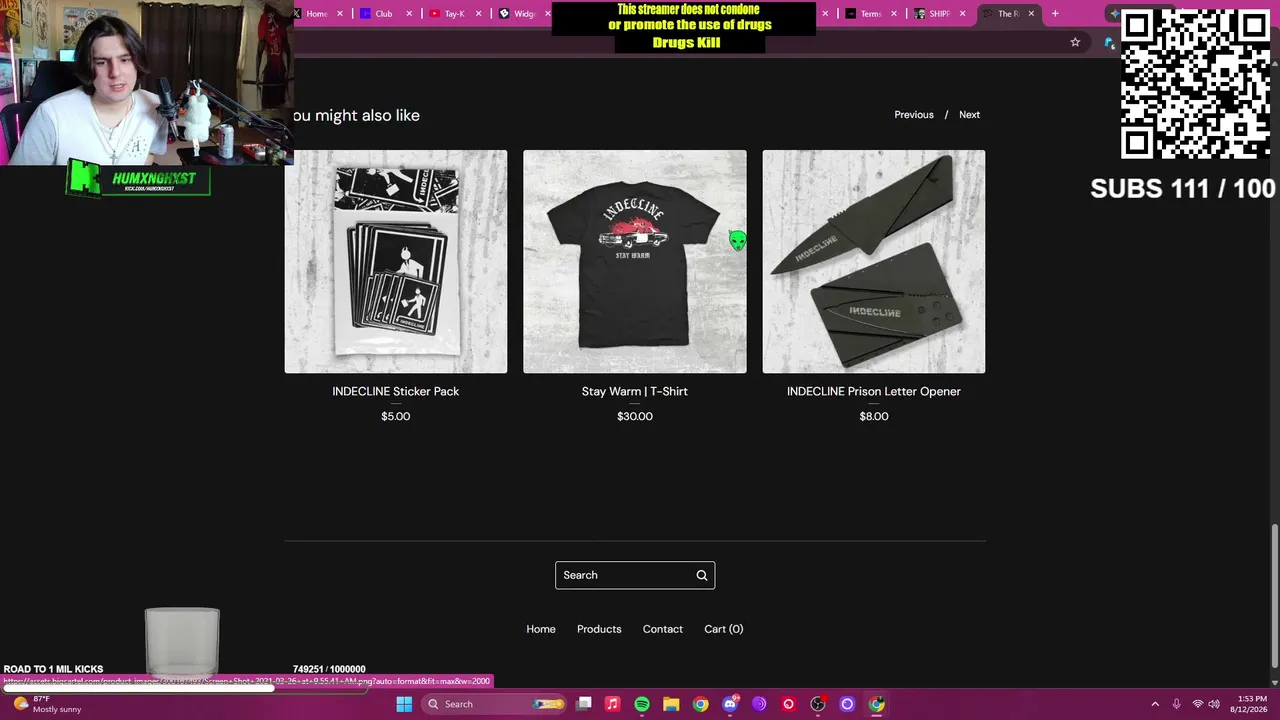
Task: Click the INDECLINE Prison Letter Opener title
Action: coord(874,391)
